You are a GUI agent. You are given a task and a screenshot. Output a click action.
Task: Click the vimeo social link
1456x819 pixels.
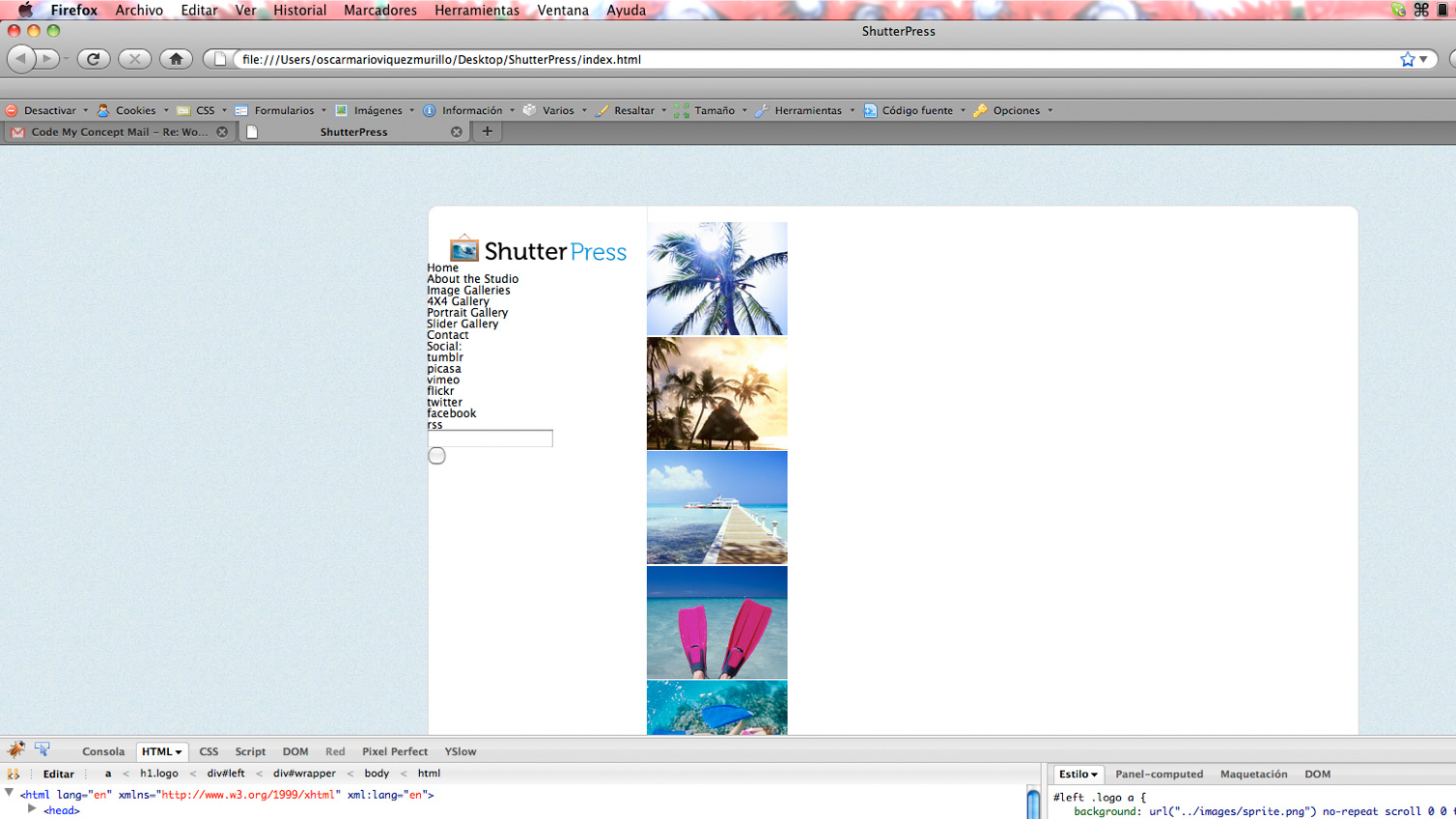pyautogui.click(x=443, y=380)
